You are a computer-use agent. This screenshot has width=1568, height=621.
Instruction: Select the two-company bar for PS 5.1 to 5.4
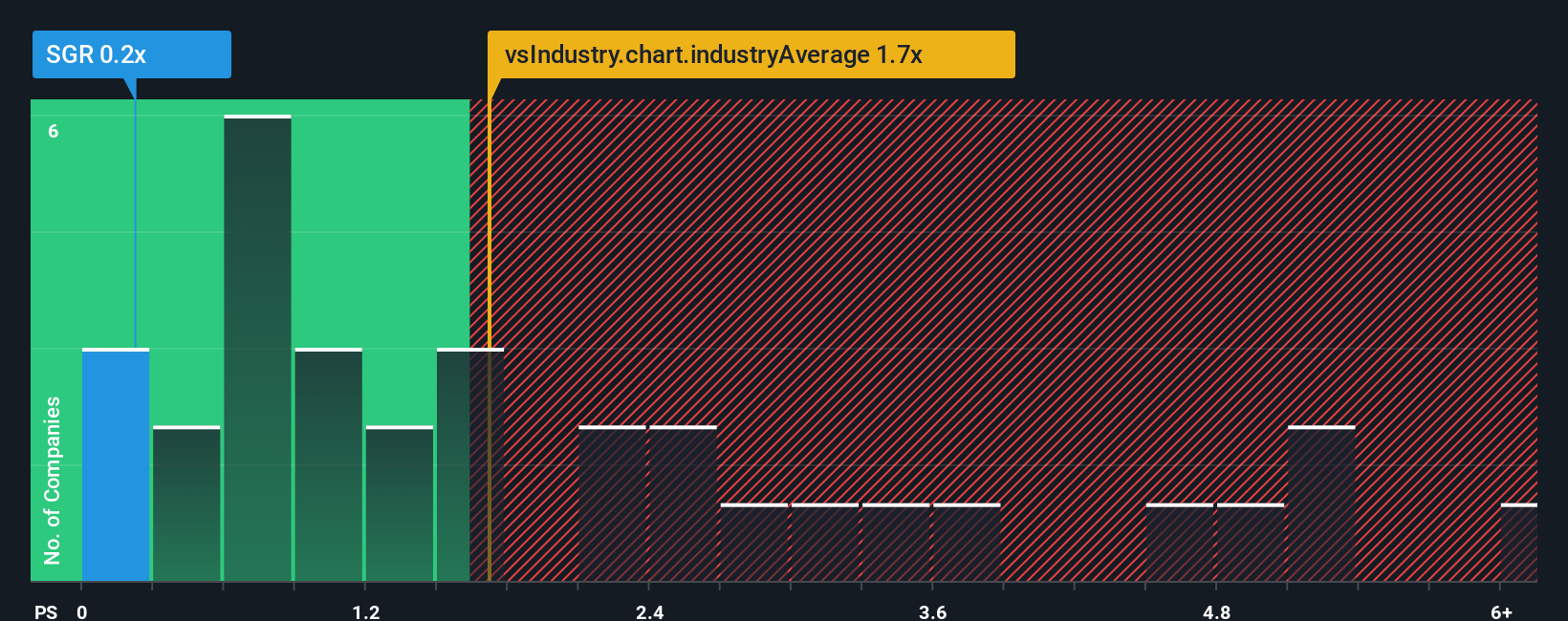pos(1321,503)
